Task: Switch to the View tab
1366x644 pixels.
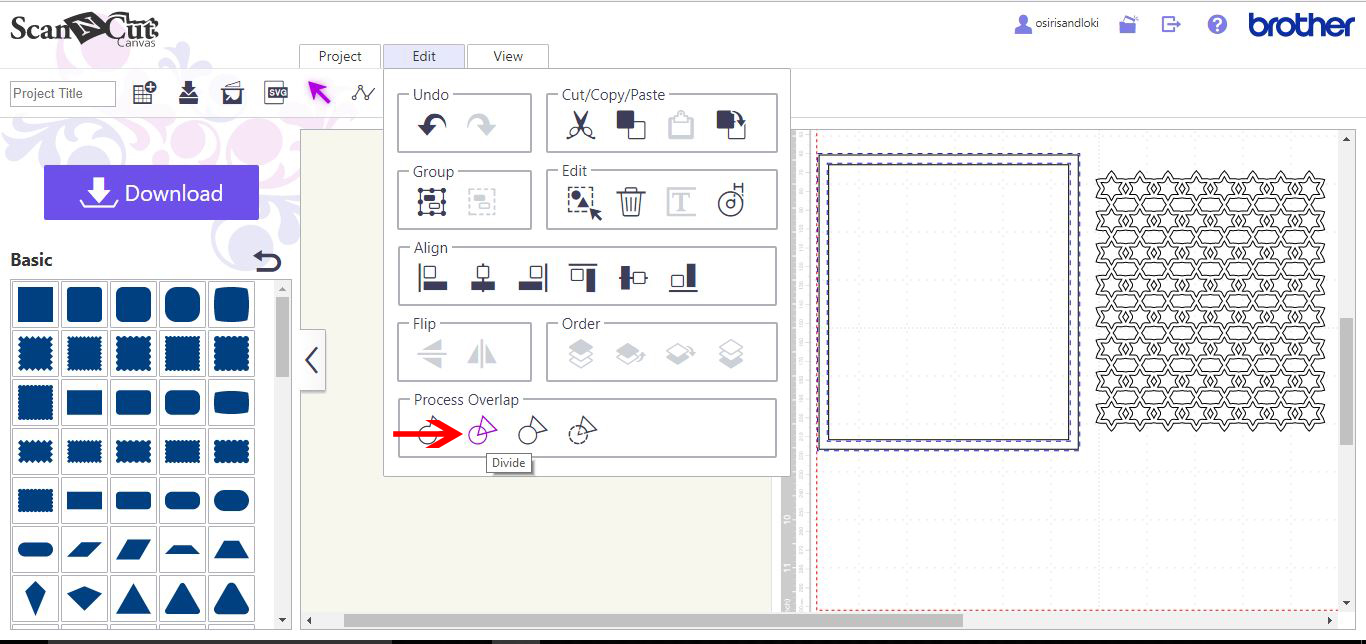Action: pyautogui.click(x=507, y=56)
